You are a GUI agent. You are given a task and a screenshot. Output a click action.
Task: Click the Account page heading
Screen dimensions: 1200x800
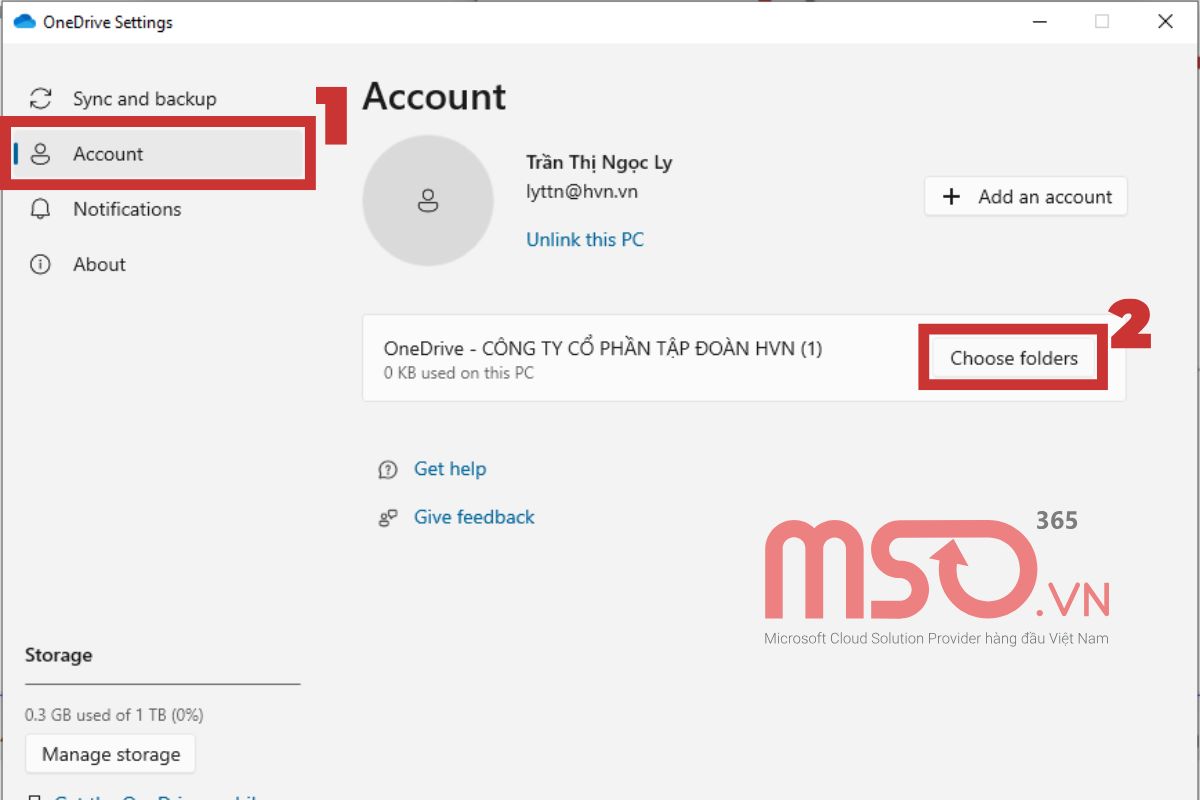coord(434,96)
